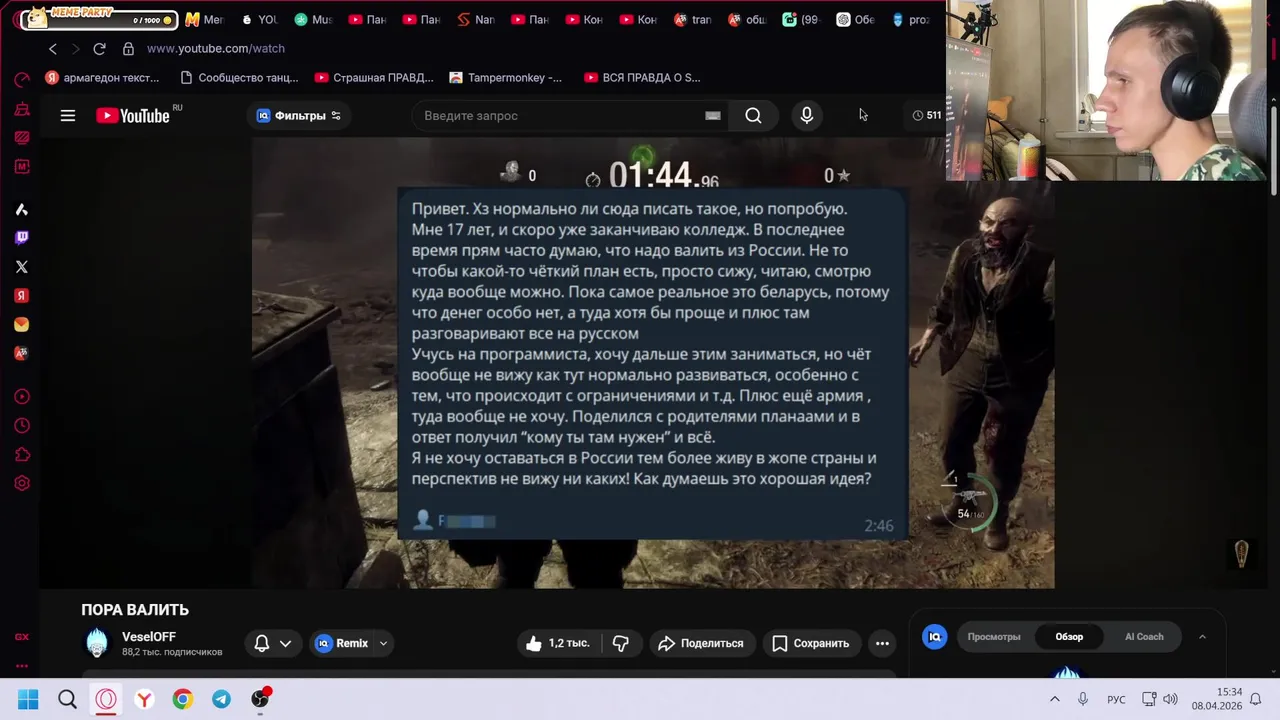Viewport: 1280px width, 720px height.
Task: Open the VeselOFF channel avatar
Action: click(x=97, y=643)
